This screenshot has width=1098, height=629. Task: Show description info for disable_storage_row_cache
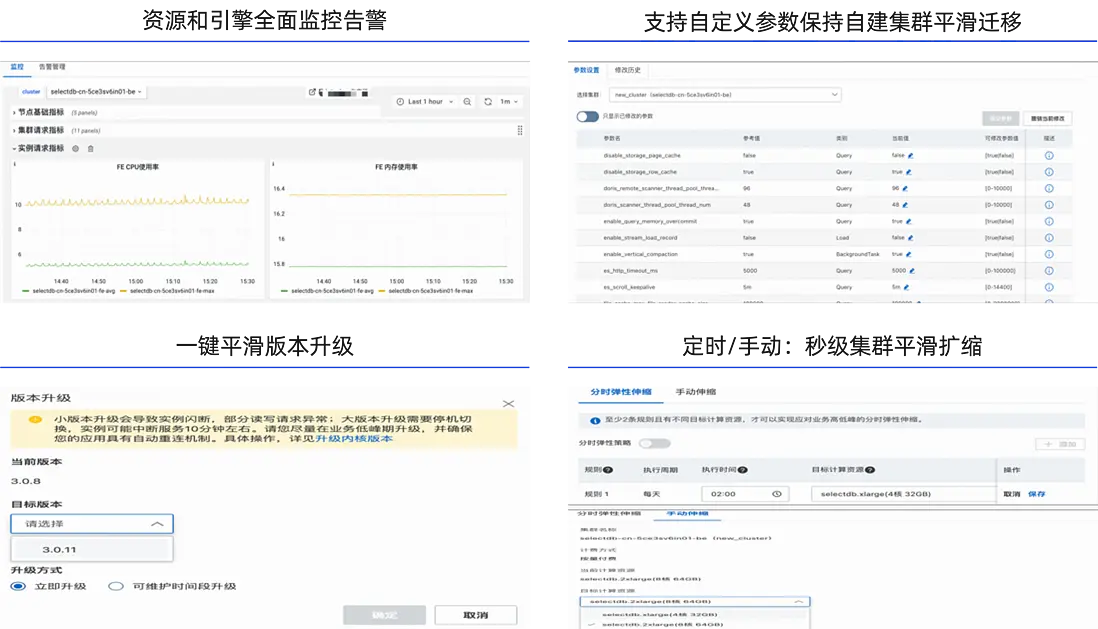click(x=1049, y=172)
